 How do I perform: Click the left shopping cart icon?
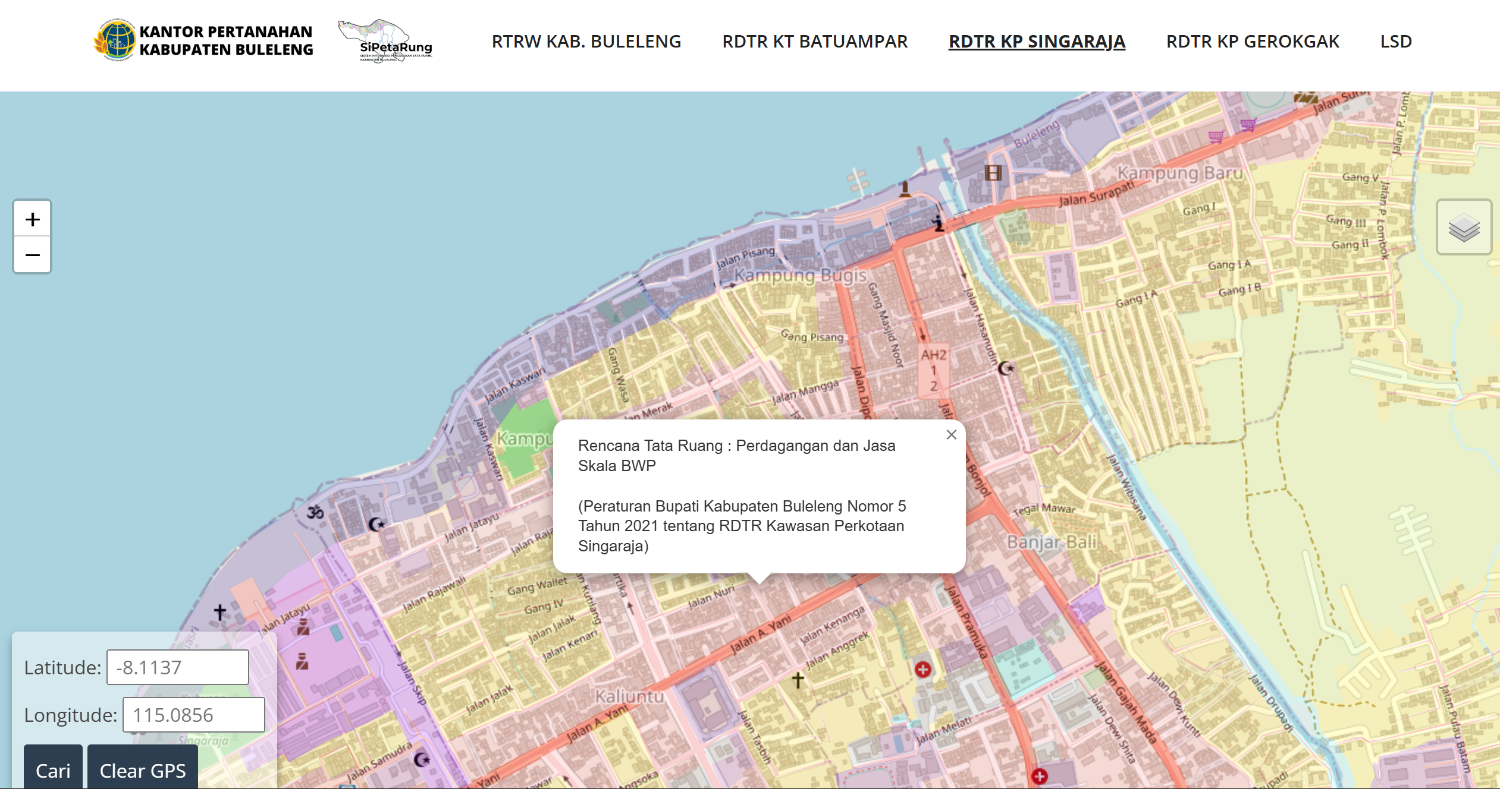click(x=1216, y=137)
